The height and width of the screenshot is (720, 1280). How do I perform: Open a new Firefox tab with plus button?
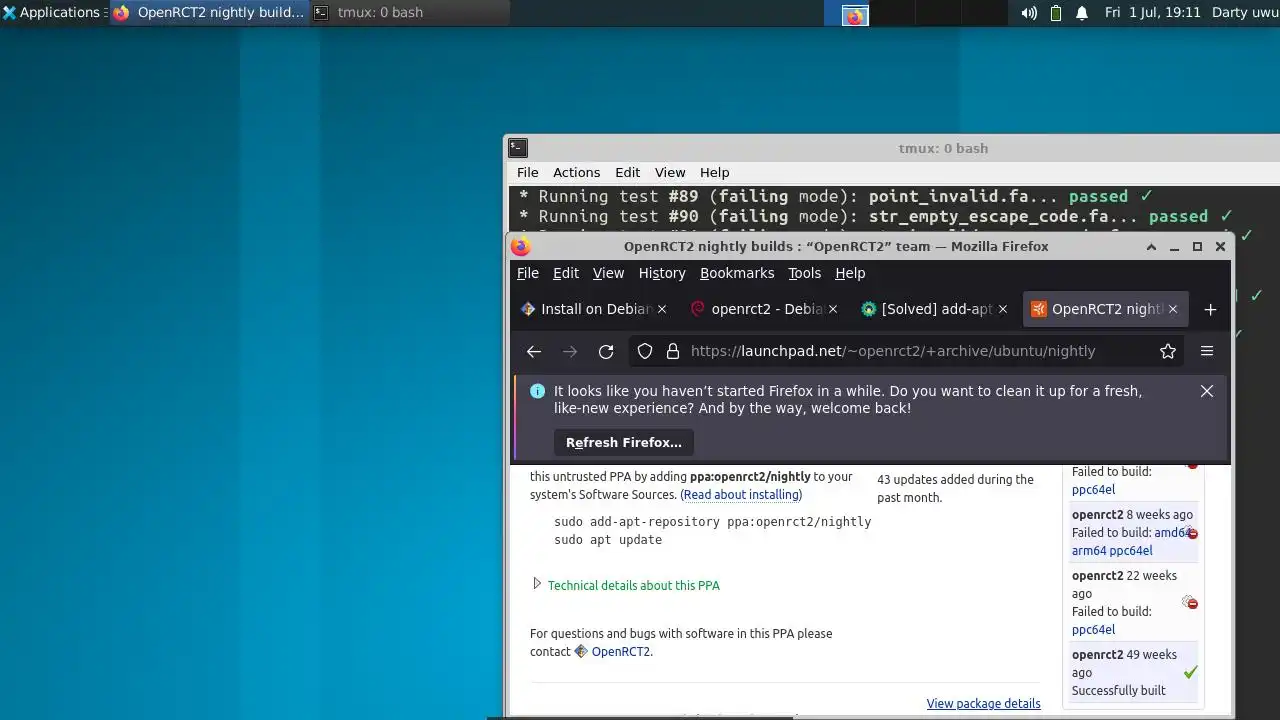click(x=1210, y=309)
